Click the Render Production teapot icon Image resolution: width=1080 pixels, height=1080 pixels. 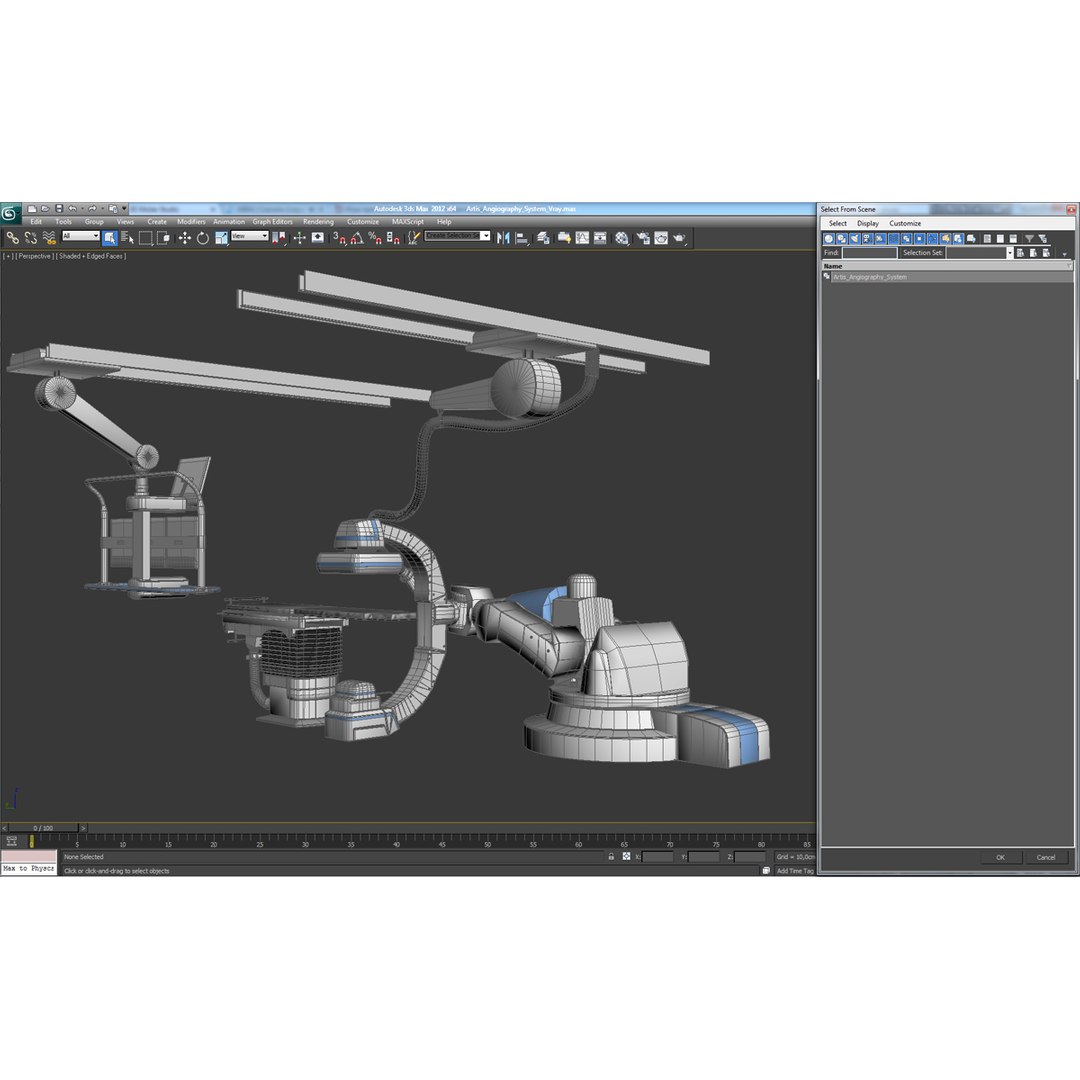coord(679,238)
